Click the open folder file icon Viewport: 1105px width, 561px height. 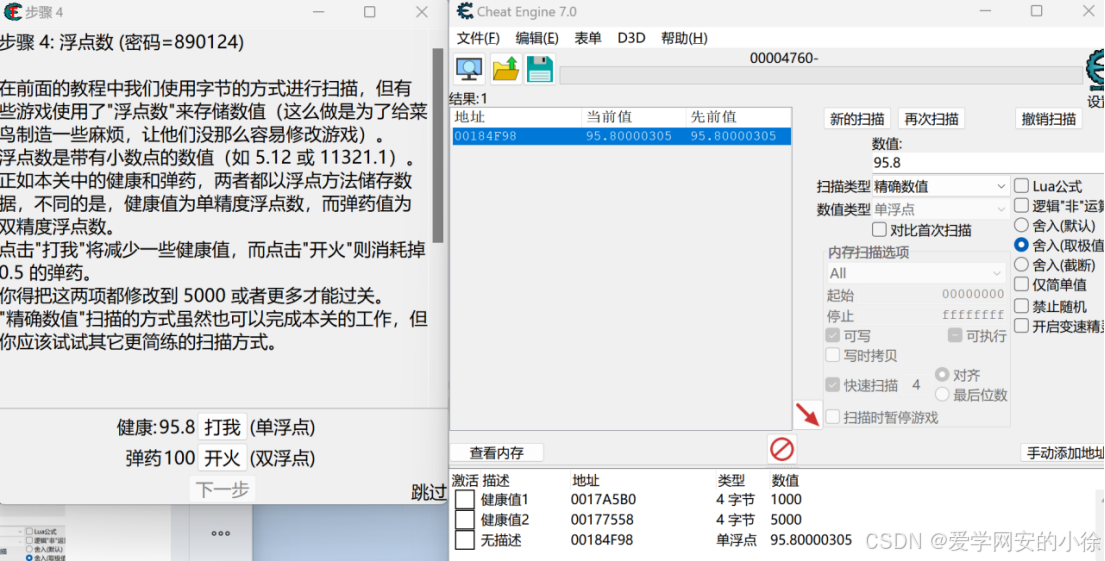[505, 69]
